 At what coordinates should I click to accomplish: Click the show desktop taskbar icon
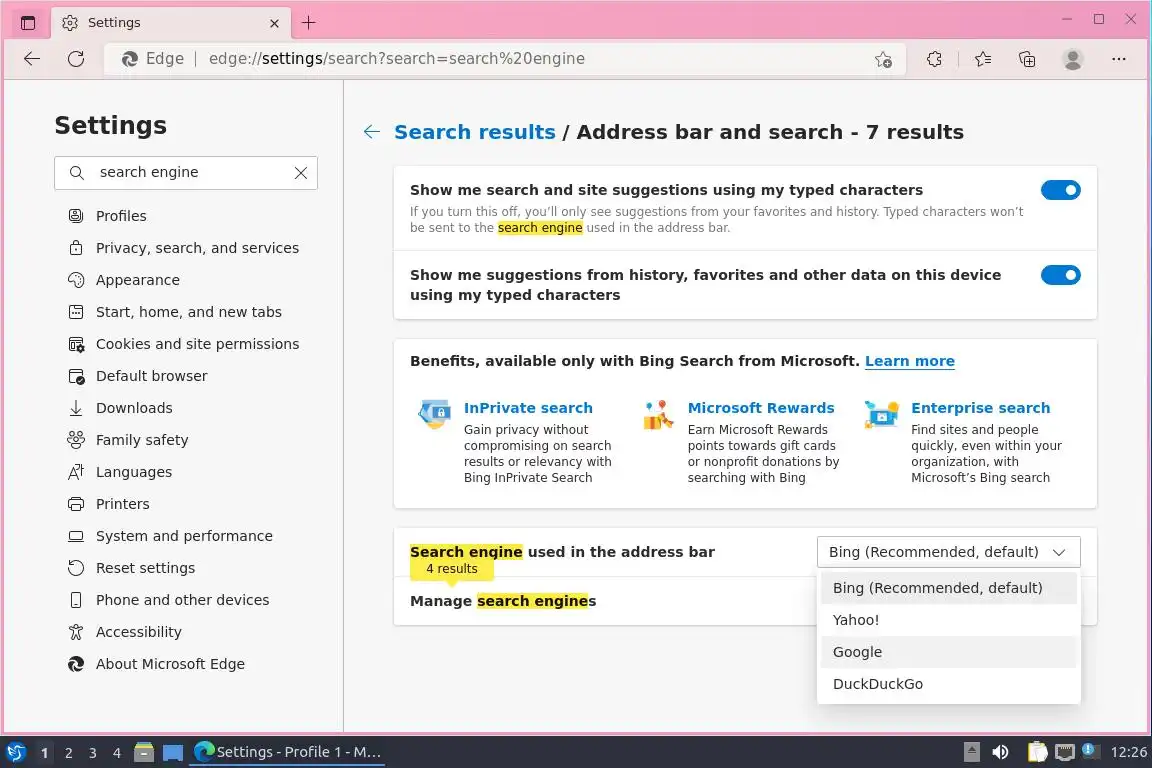point(173,753)
